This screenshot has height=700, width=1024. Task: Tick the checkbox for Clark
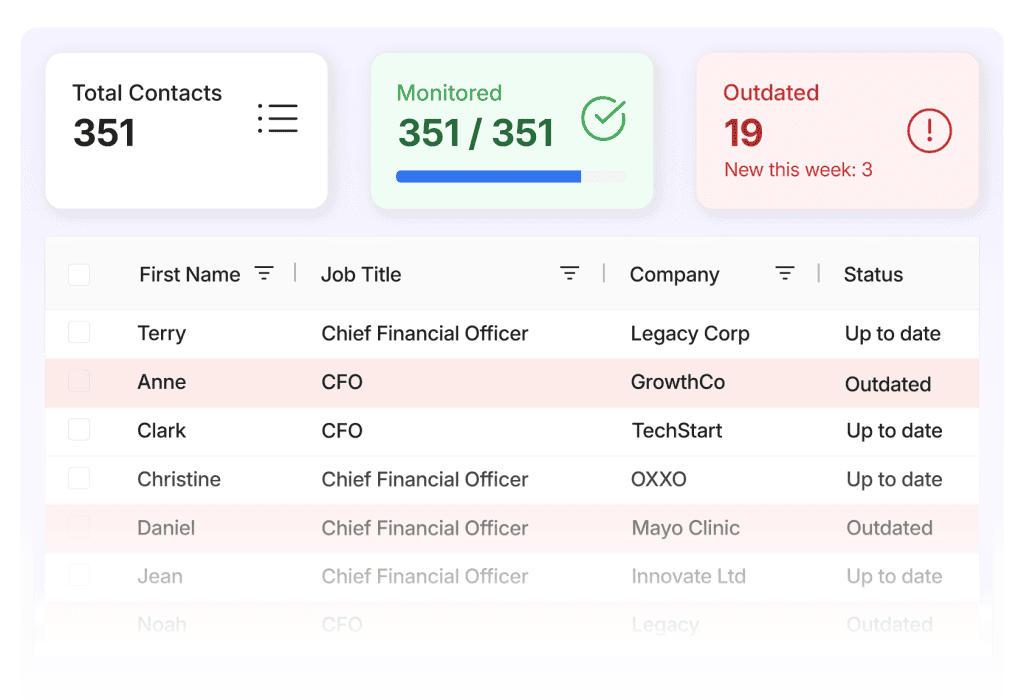click(79, 430)
